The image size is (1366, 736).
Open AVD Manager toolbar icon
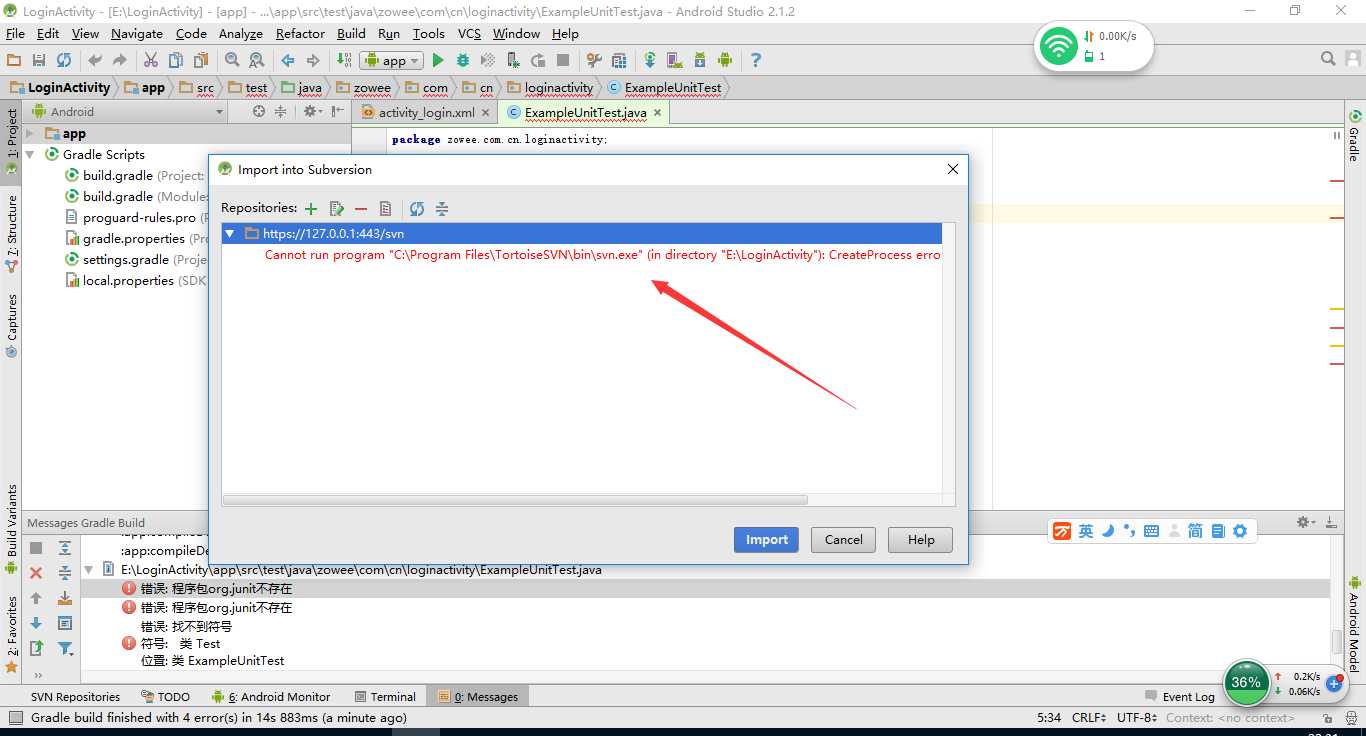tap(675, 60)
